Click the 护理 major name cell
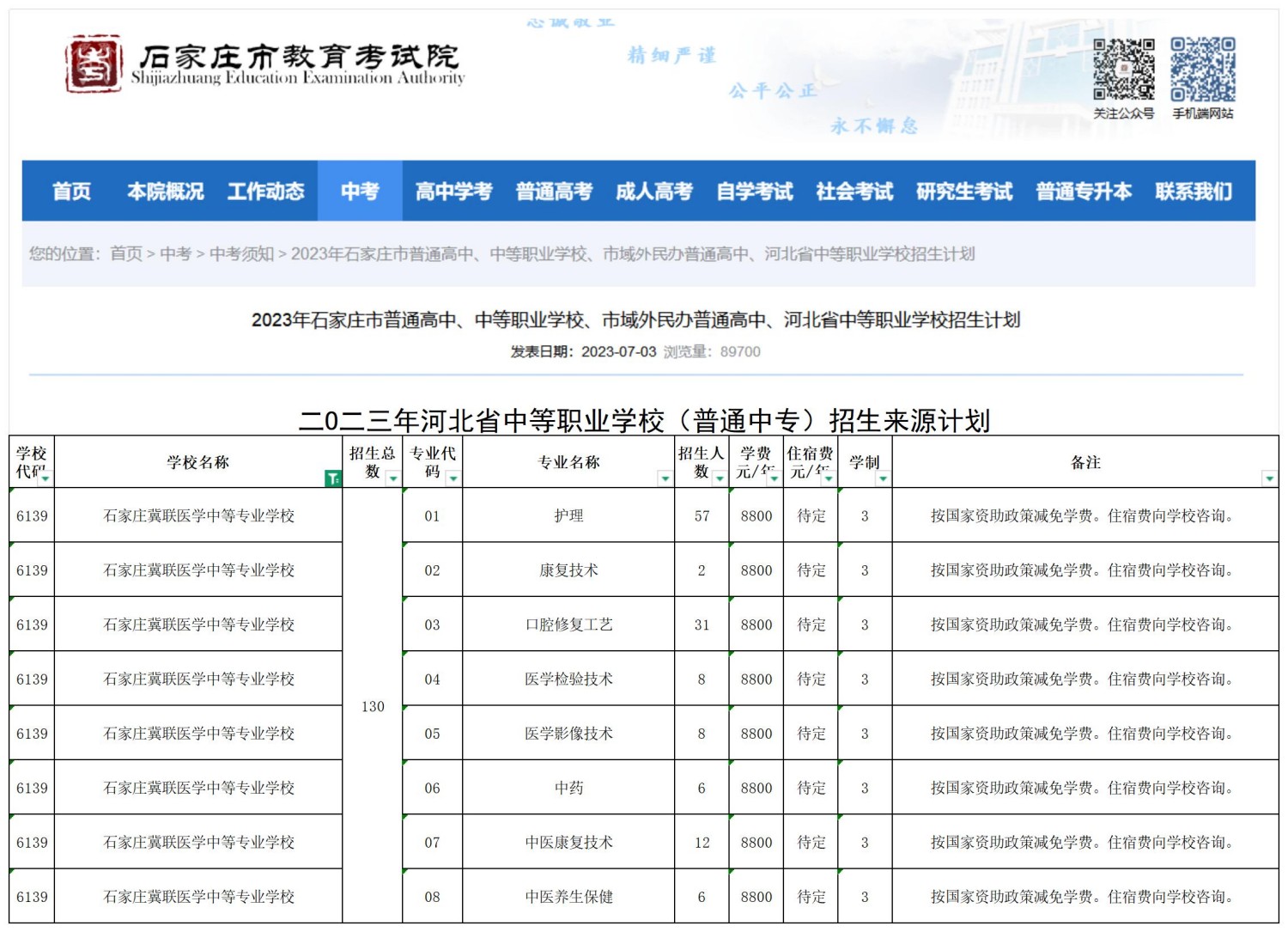This screenshot has width=1288, height=932. click(568, 515)
